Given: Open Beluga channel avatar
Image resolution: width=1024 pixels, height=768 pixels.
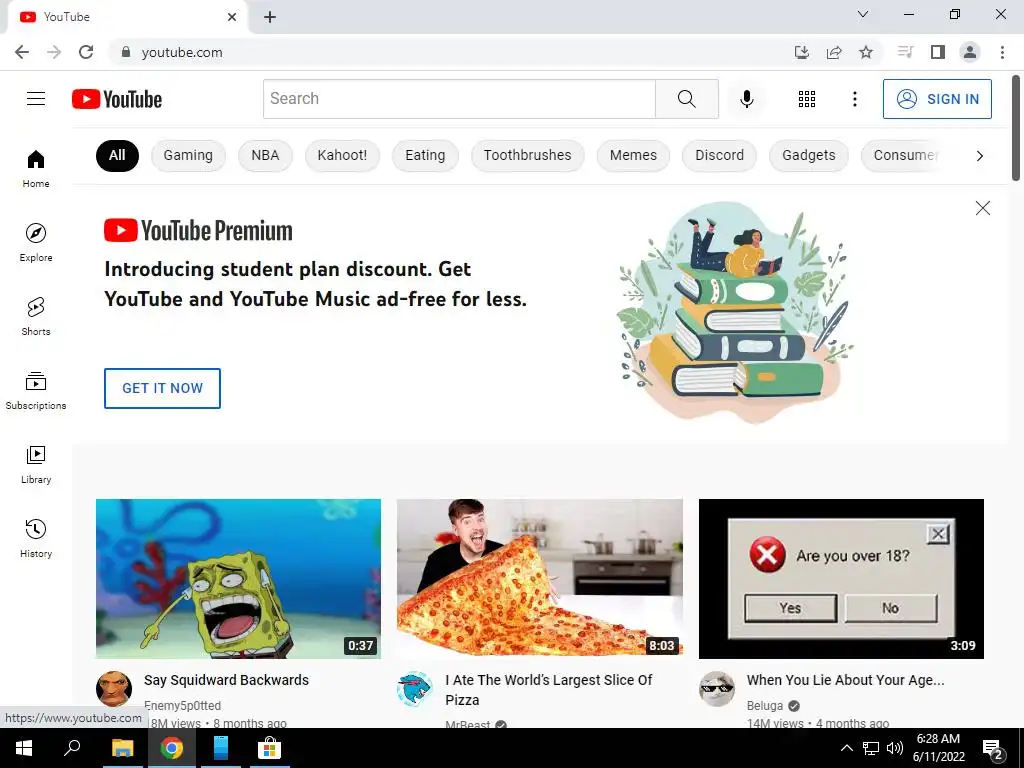Looking at the screenshot, I should click(716, 688).
